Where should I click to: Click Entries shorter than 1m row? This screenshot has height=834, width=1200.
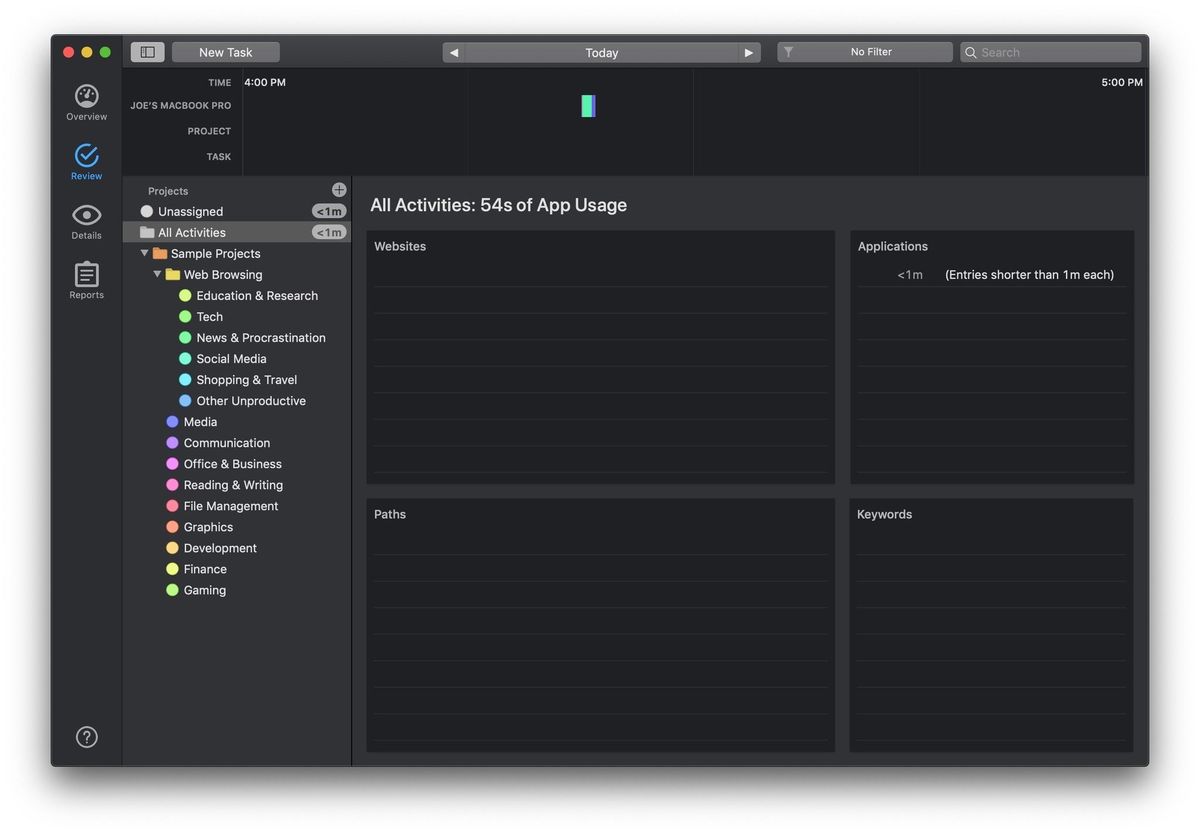pyautogui.click(x=992, y=274)
